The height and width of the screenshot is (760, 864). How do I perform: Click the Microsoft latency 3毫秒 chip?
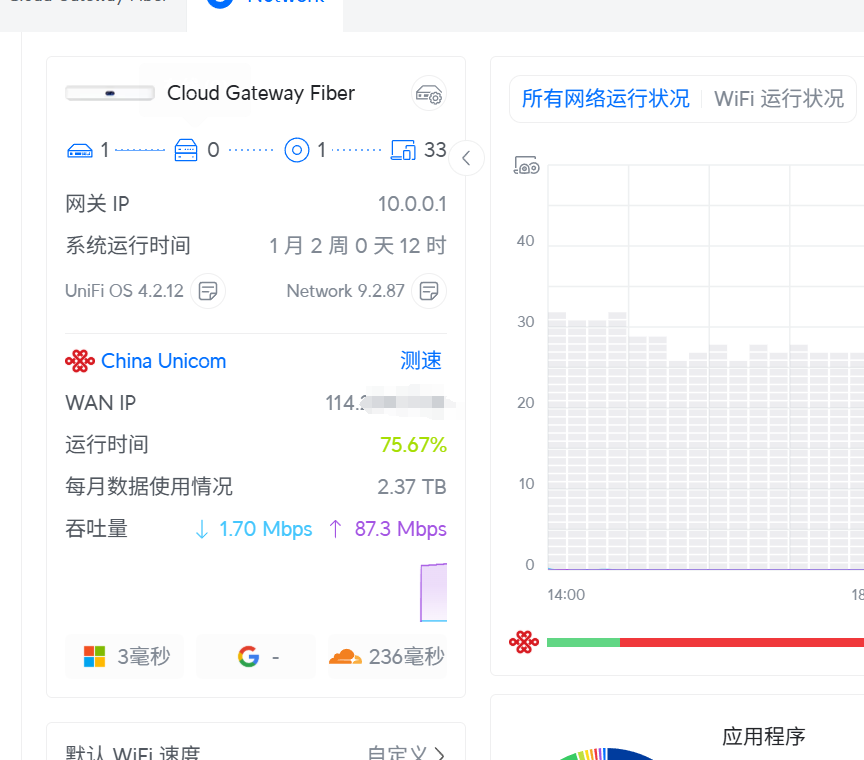[x=125, y=656]
